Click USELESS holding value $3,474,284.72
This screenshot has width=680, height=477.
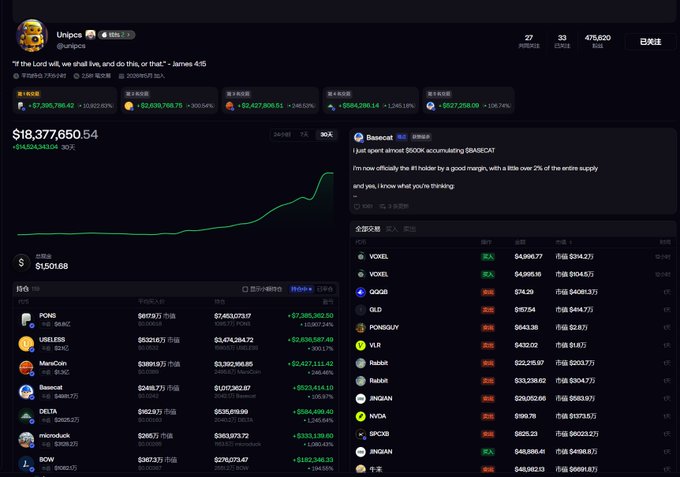pos(234,340)
